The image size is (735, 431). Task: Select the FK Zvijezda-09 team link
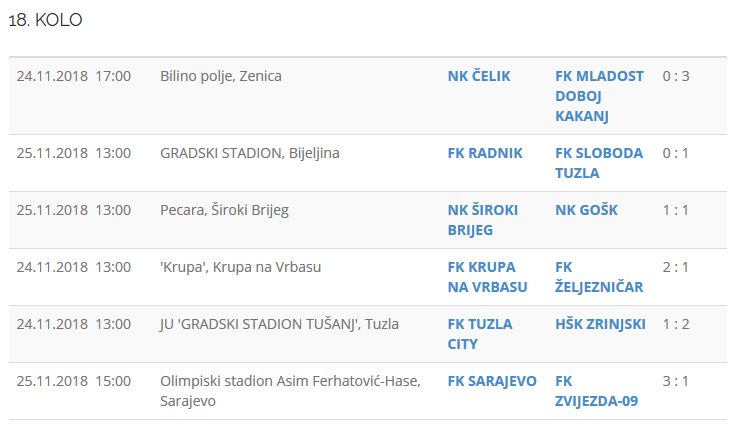(596, 391)
